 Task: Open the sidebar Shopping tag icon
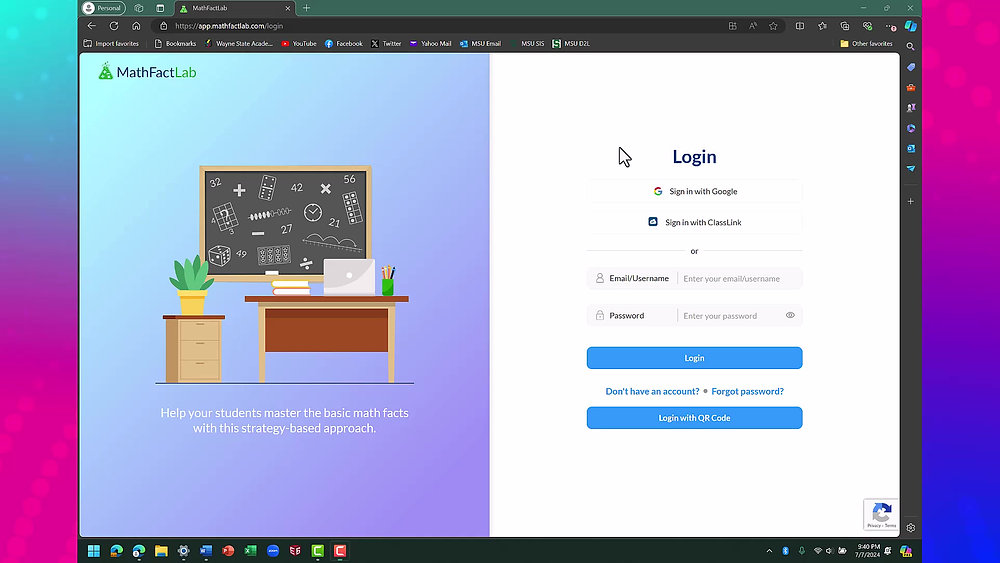point(911,67)
